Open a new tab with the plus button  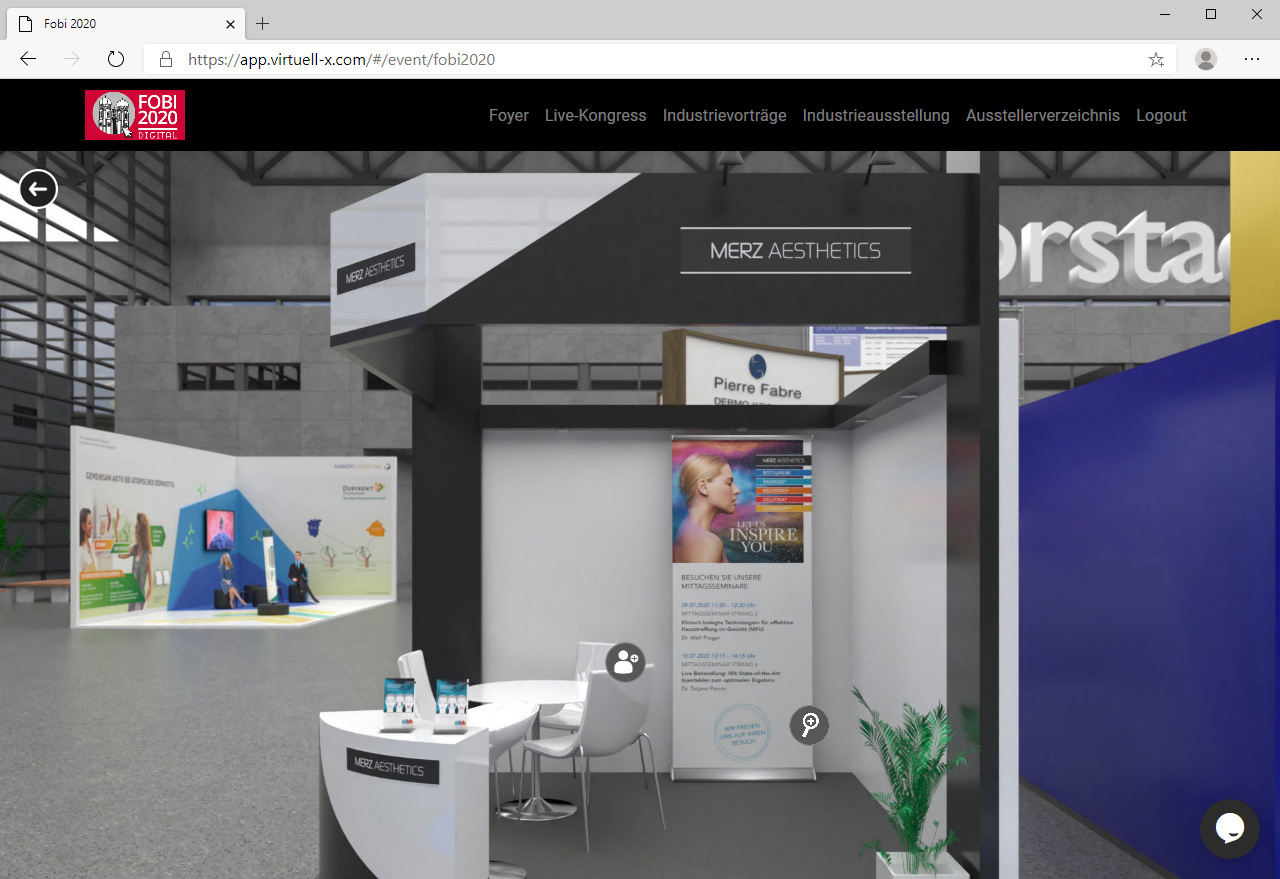coord(262,23)
